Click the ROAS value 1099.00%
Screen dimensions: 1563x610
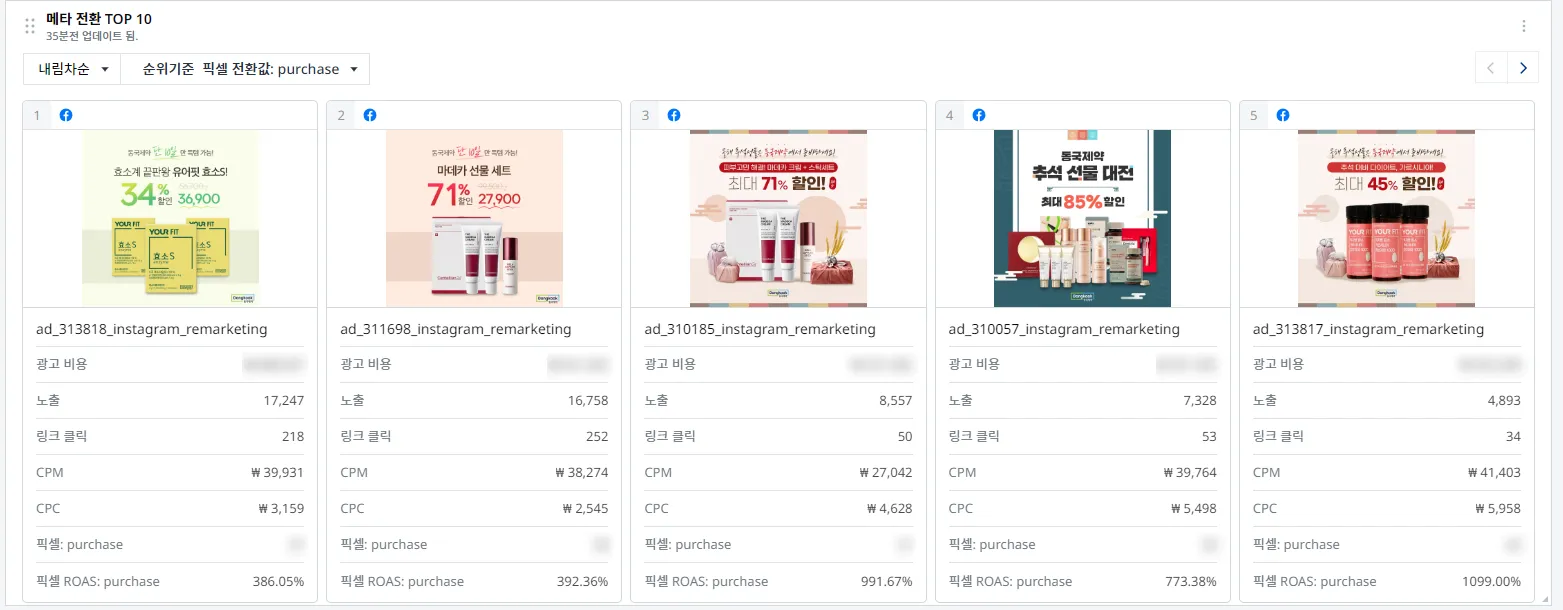pyautogui.click(x=1490, y=581)
